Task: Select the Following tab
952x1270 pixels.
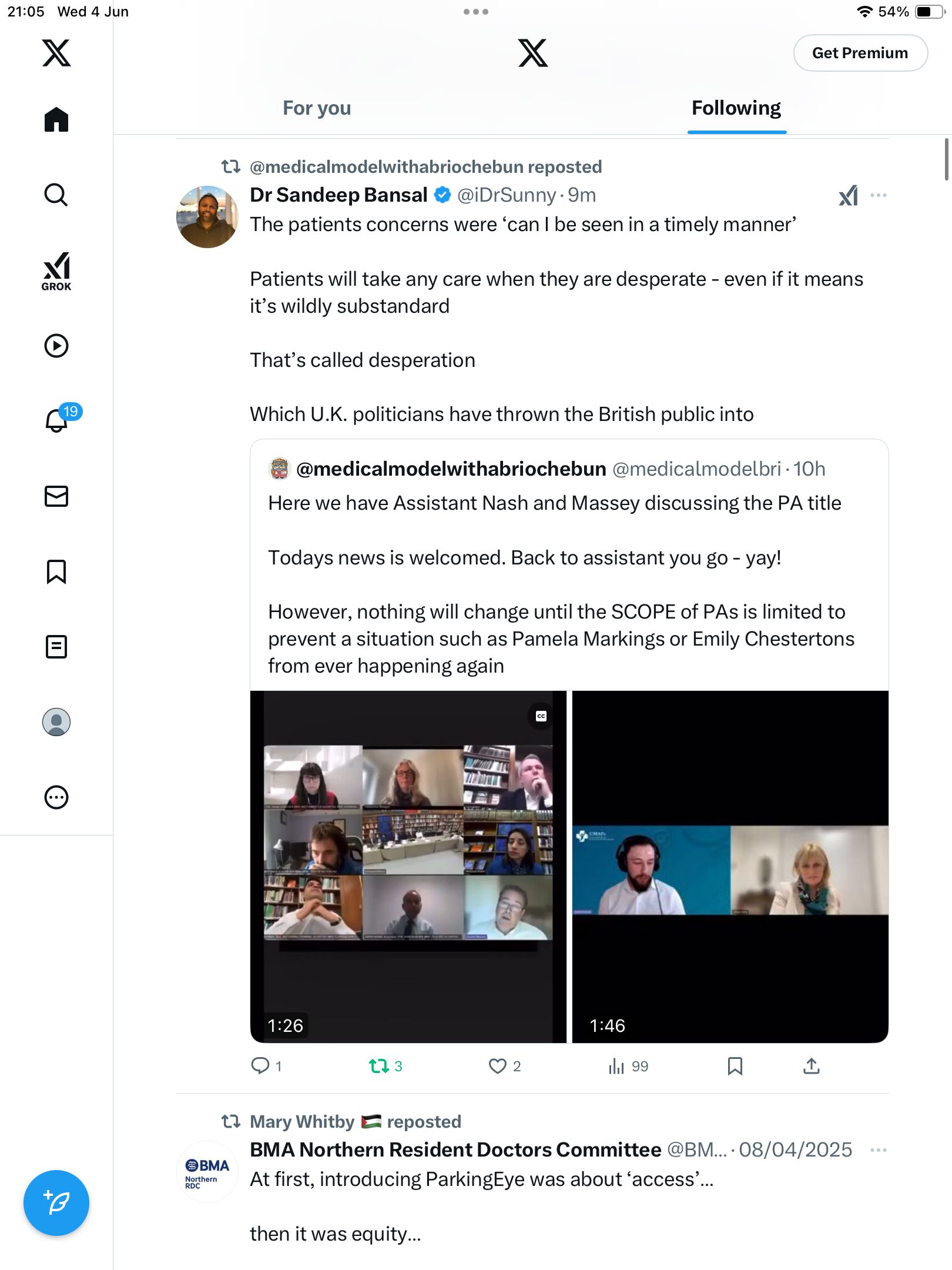Action: 736,108
